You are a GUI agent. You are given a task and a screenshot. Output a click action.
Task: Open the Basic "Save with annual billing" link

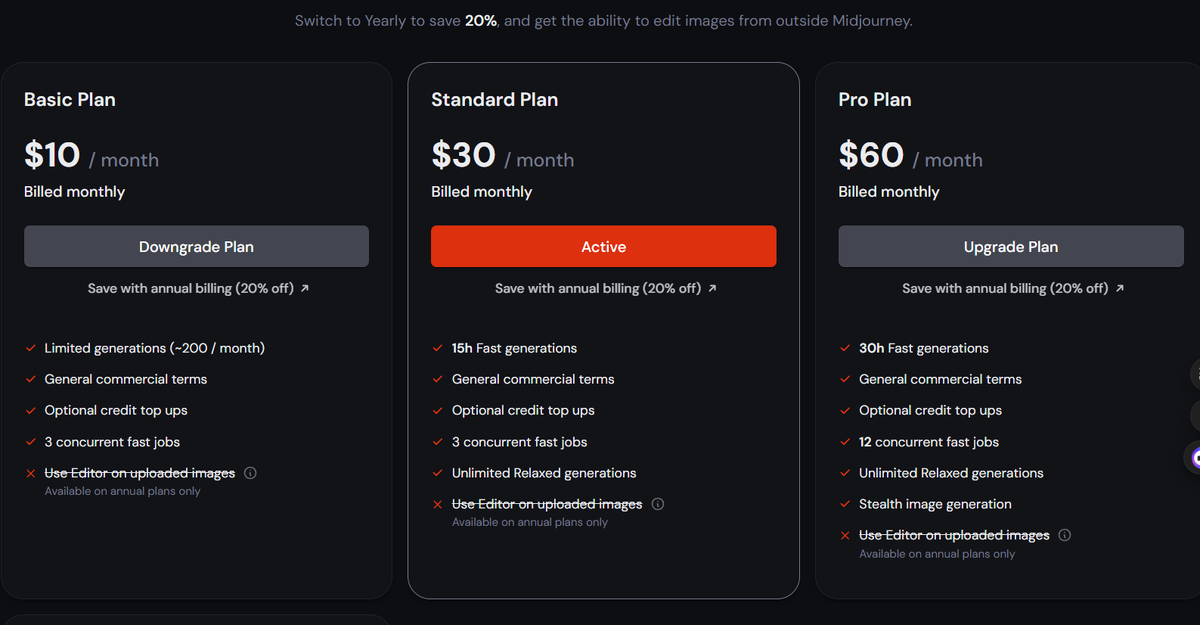click(x=196, y=288)
